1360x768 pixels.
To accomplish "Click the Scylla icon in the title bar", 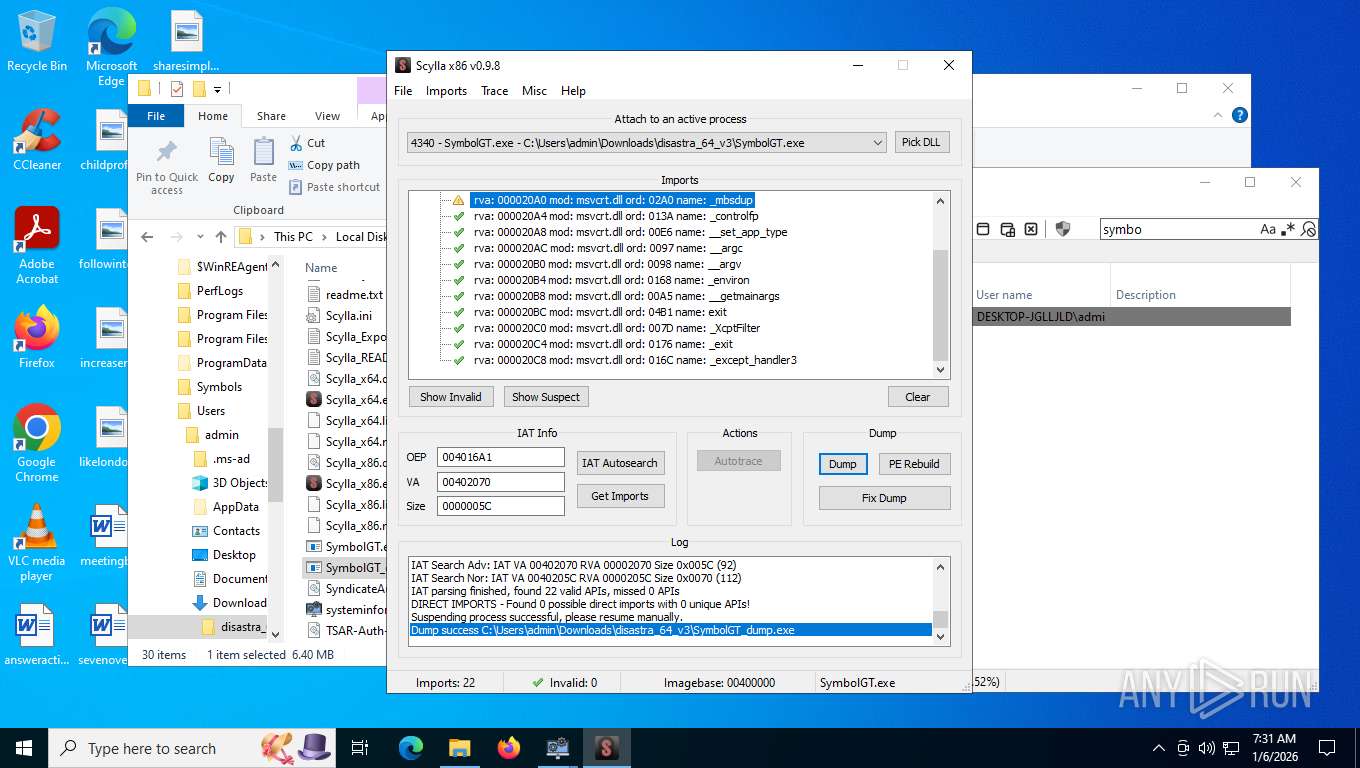I will click(403, 65).
